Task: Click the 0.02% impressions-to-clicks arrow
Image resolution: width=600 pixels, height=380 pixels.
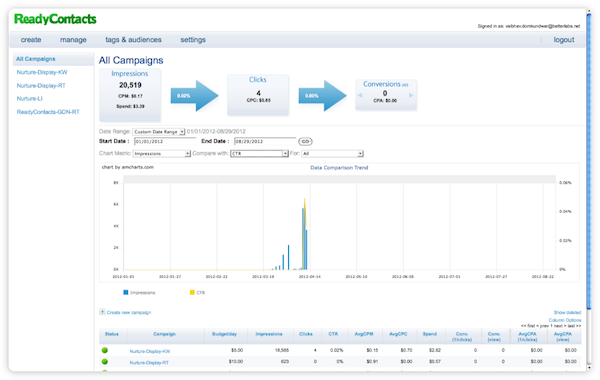Action: pos(194,96)
